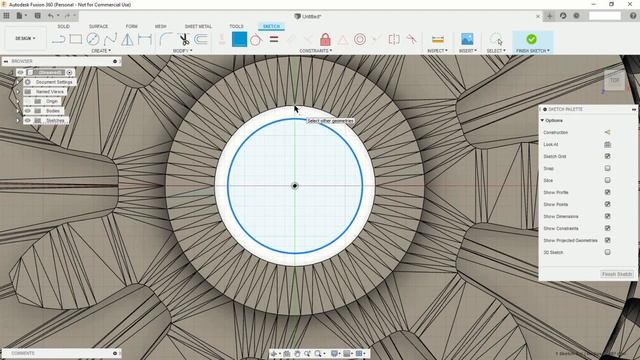Screen dimensions: 640x360
Task: Select the Circle sketch tool
Action: [93, 39]
